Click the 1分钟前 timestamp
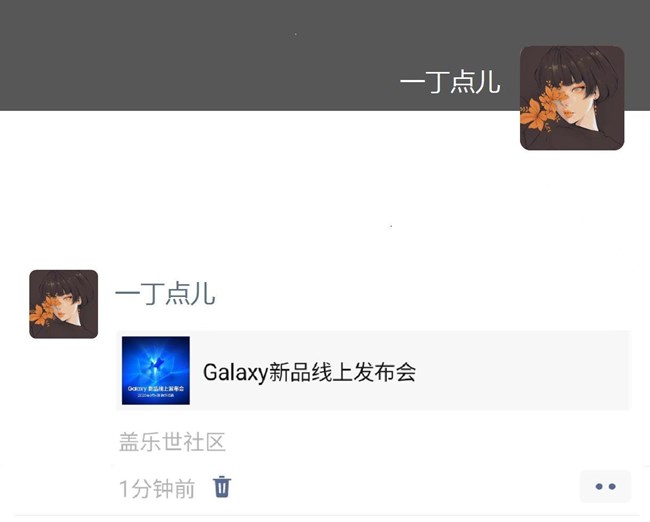The width and height of the screenshot is (650, 522). tap(157, 488)
